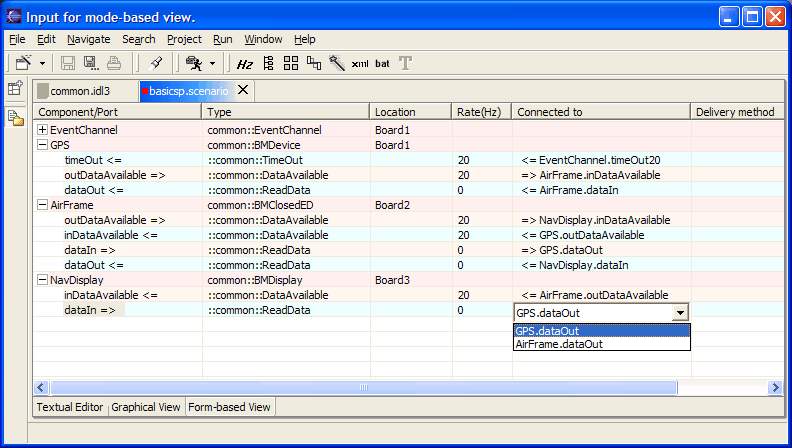Image resolution: width=792 pixels, height=448 pixels.
Task: Choose AirFrame.dataOut from the dropdown list
Action: tap(559, 344)
